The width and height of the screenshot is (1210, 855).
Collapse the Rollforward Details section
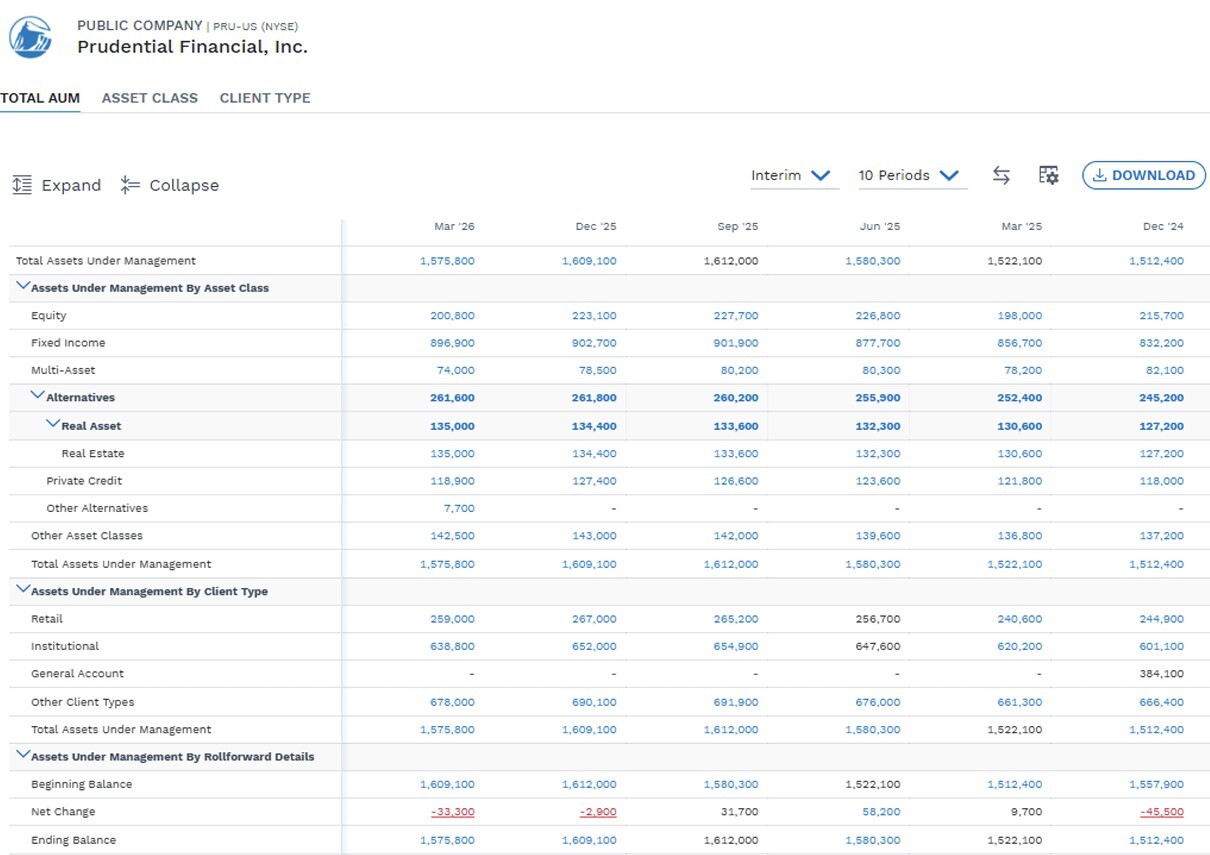pos(23,755)
